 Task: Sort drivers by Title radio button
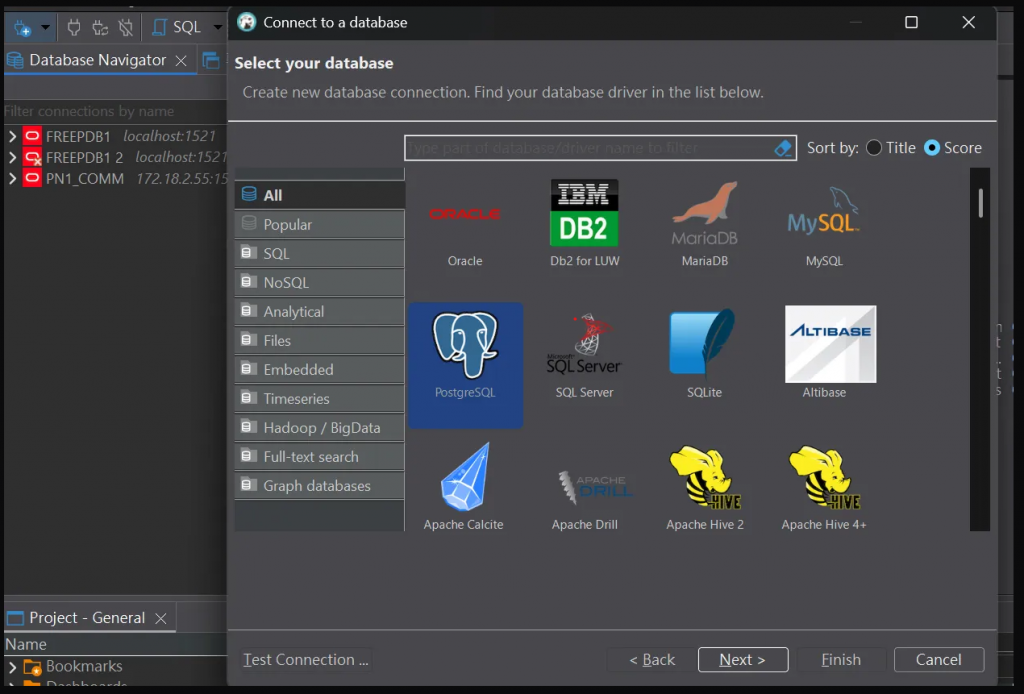coord(874,148)
